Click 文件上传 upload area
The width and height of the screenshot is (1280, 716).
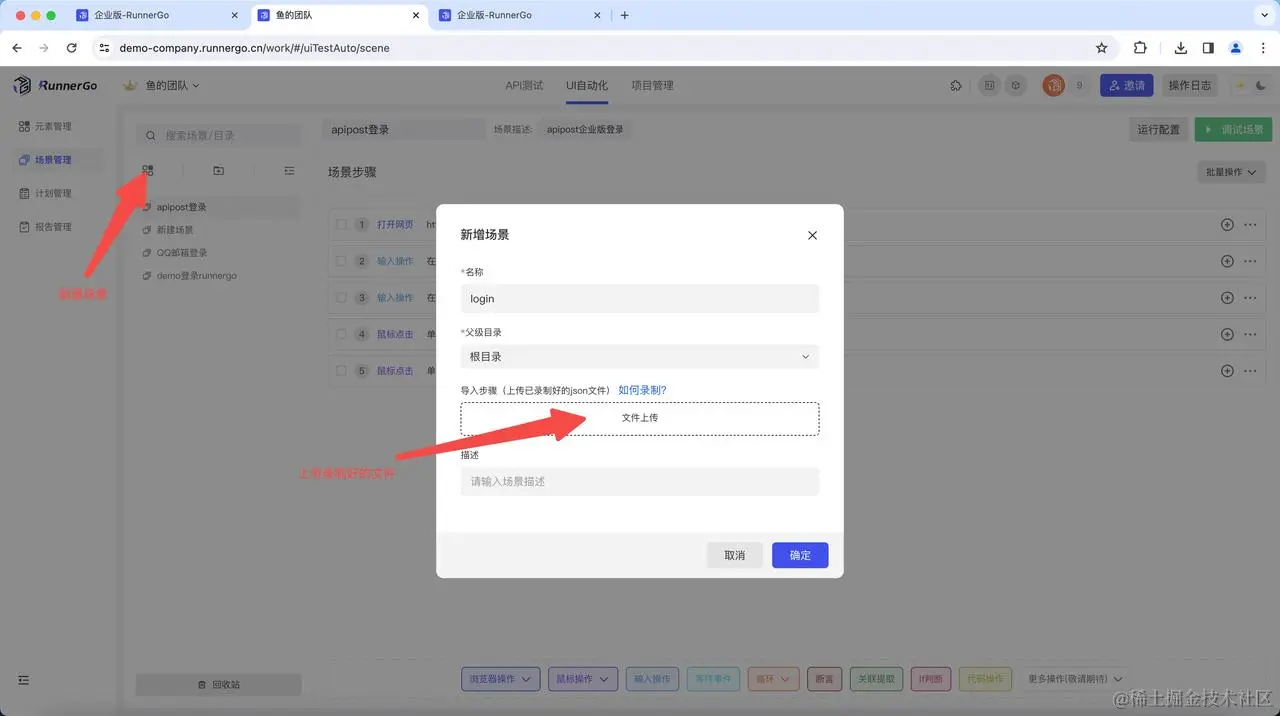(x=640, y=419)
